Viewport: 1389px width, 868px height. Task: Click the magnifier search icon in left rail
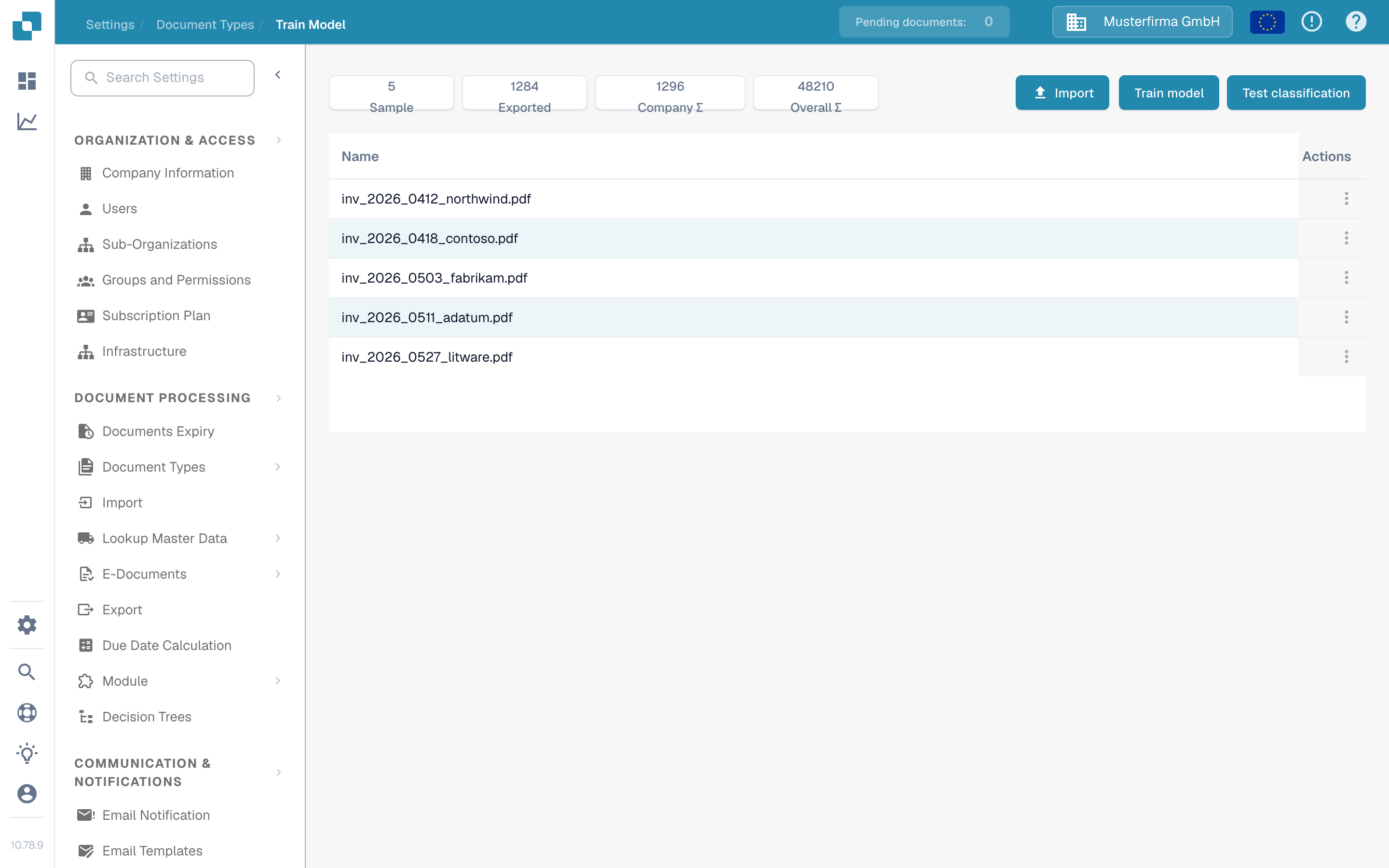(27, 672)
